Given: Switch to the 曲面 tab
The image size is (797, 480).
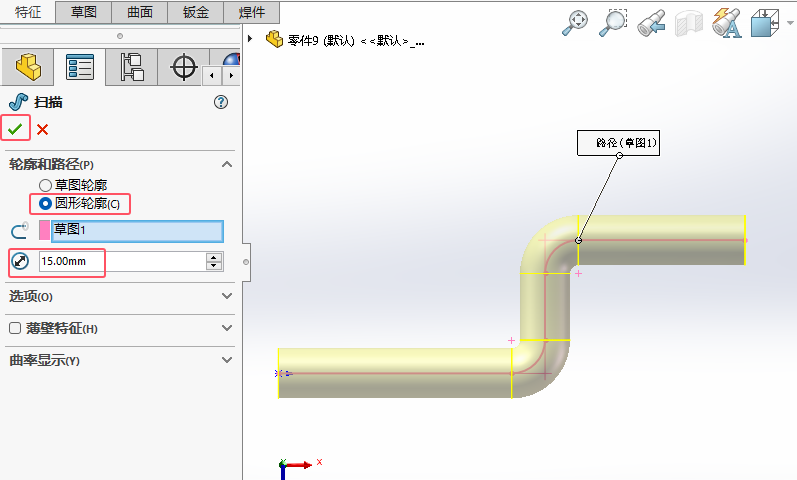Looking at the screenshot, I should [x=140, y=12].
